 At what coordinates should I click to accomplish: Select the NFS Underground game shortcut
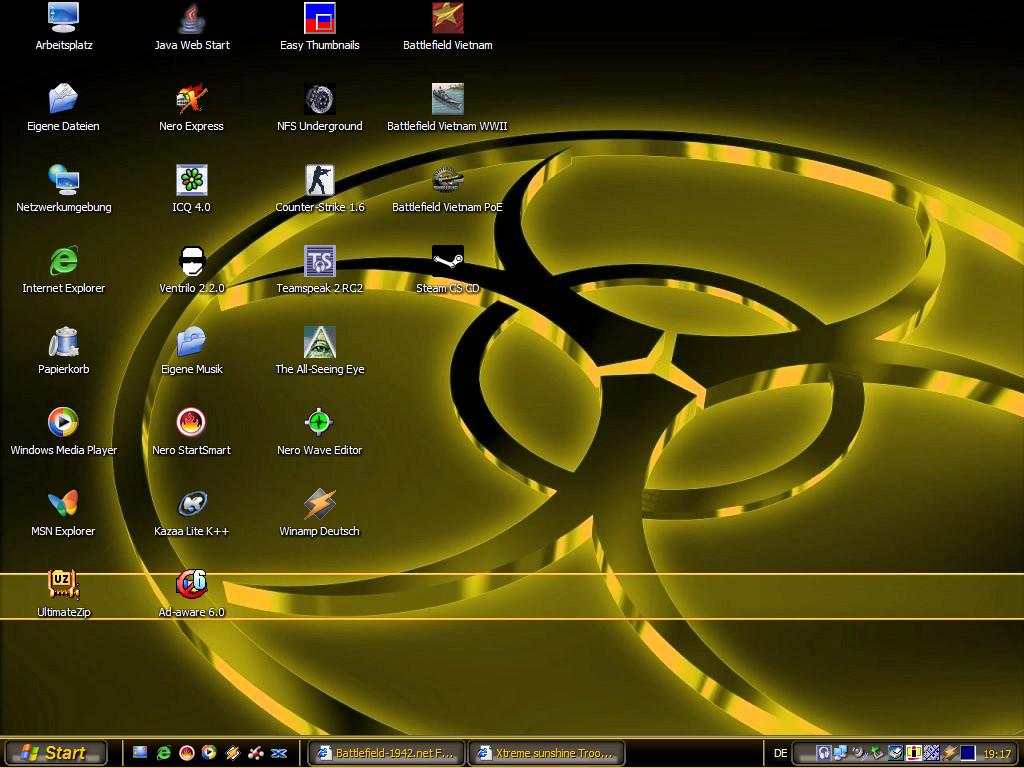tap(319, 108)
